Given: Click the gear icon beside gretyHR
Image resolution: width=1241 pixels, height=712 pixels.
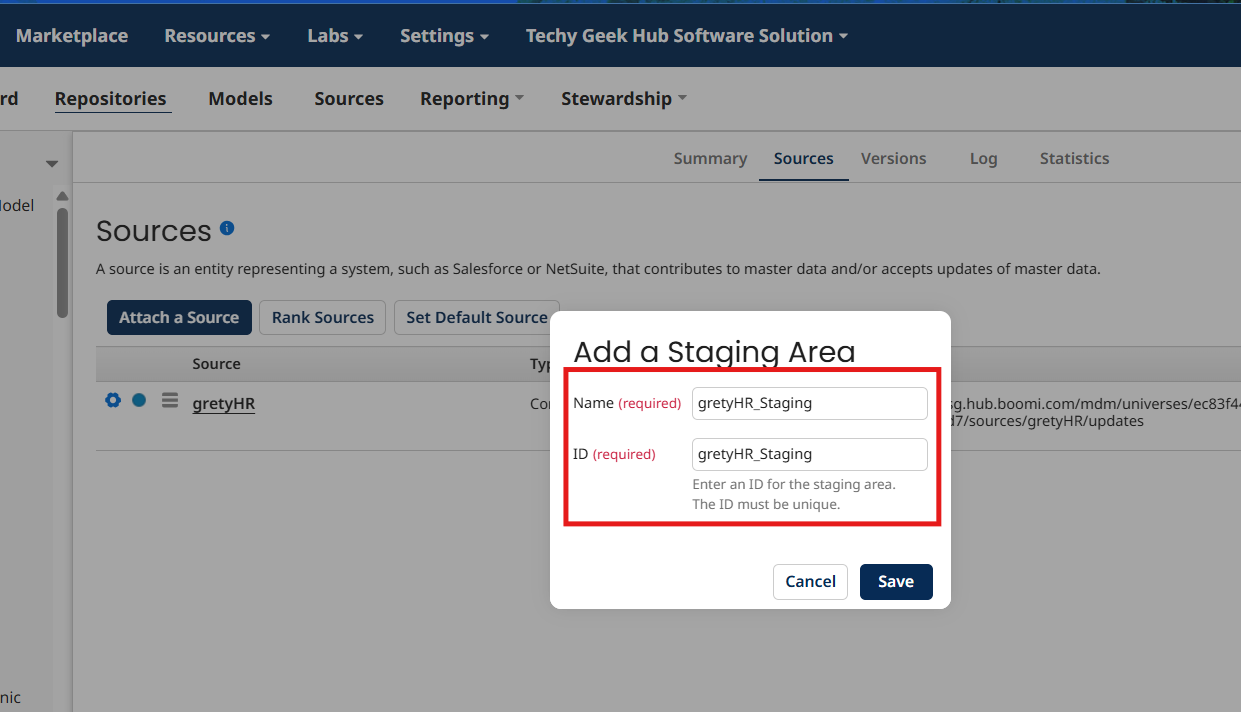Looking at the screenshot, I should (113, 400).
